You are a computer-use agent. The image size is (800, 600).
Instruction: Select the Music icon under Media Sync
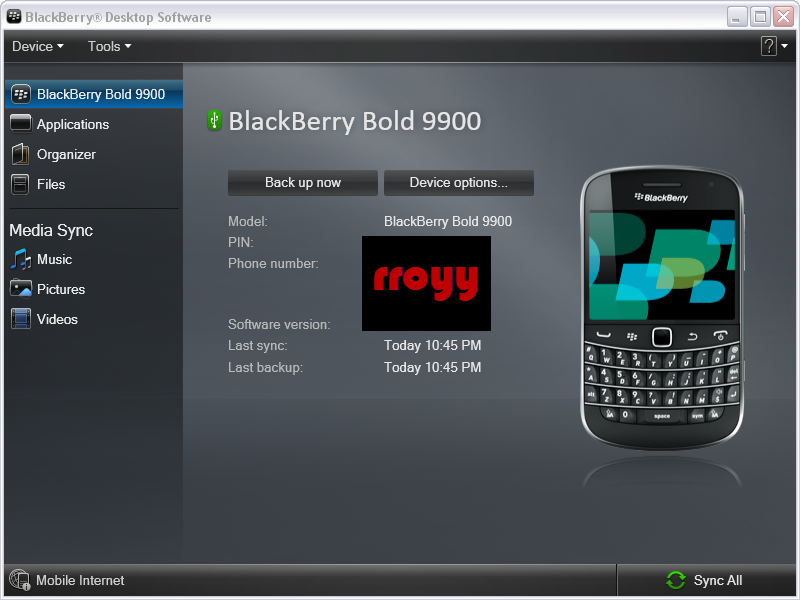22,261
